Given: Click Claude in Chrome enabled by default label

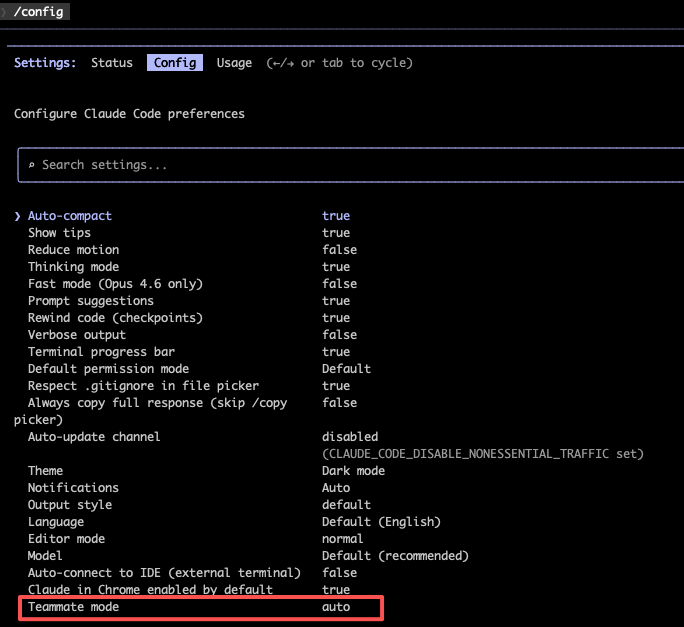Looking at the screenshot, I should pos(150,590).
